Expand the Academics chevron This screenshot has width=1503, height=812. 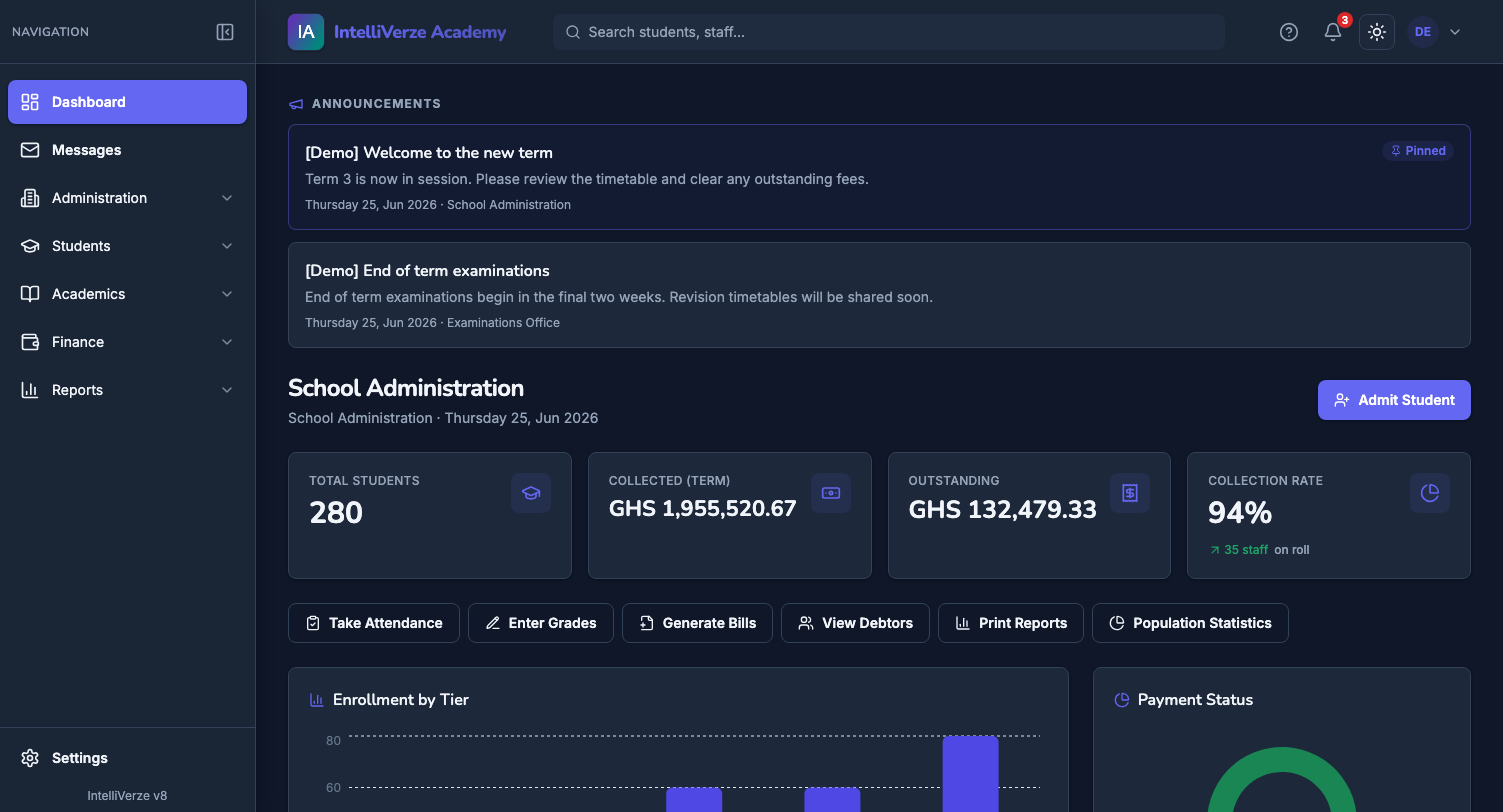227,294
